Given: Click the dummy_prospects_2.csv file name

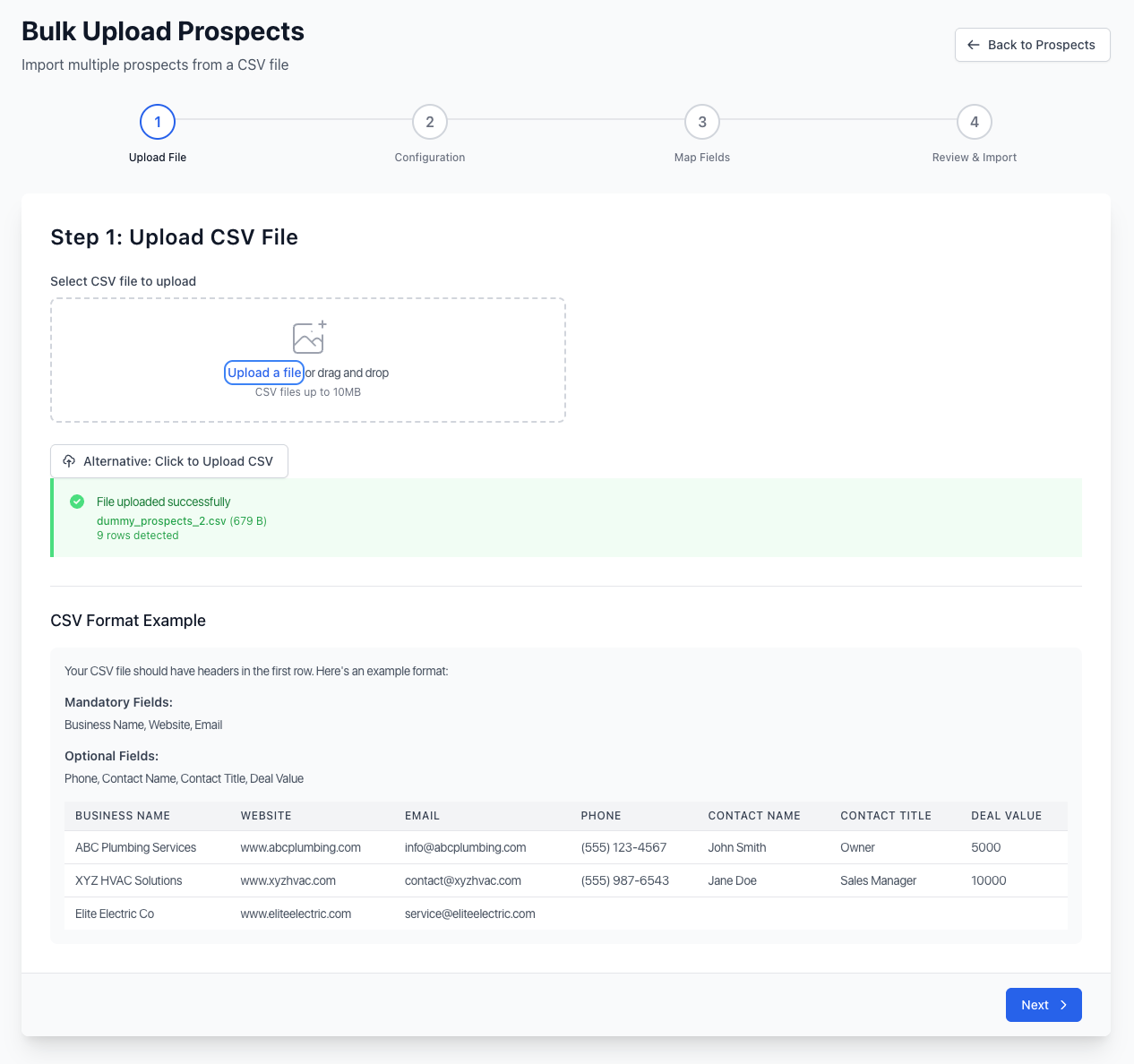Looking at the screenshot, I should click(x=161, y=521).
